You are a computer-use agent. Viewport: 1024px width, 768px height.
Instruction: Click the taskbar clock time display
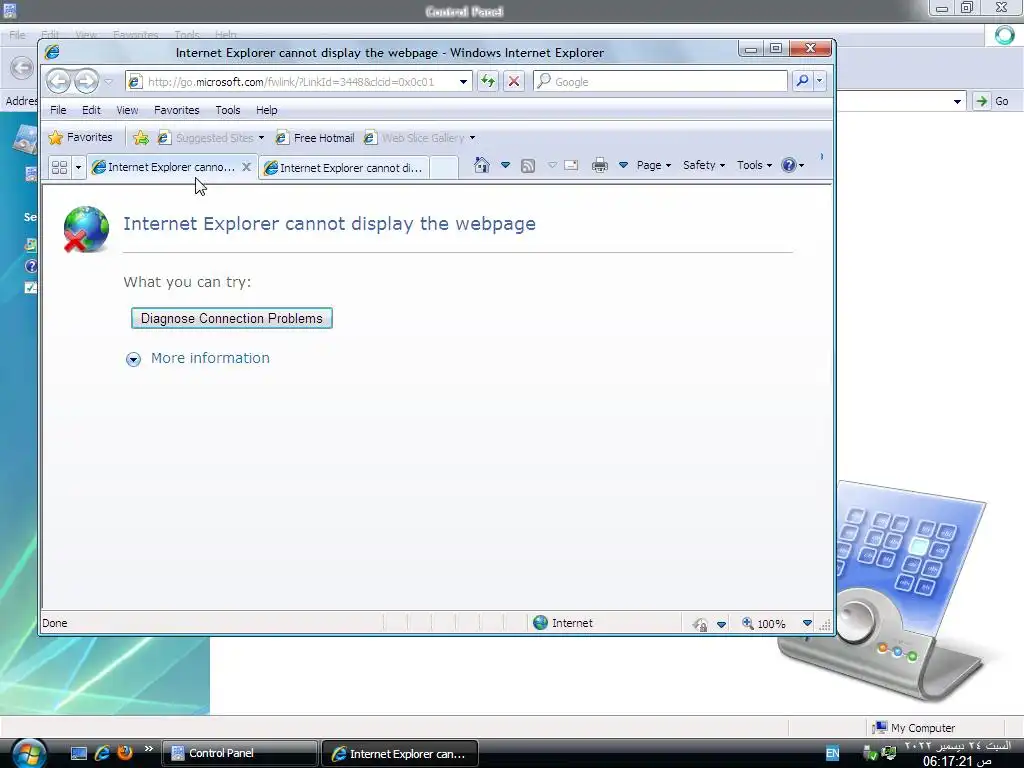(957, 761)
